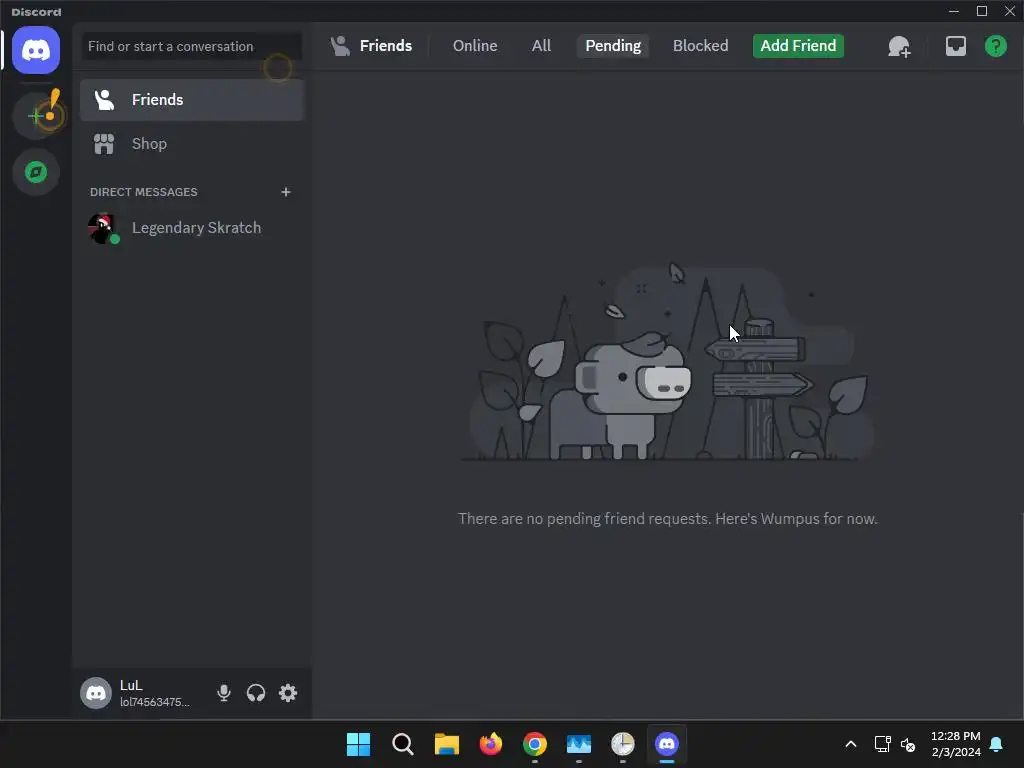This screenshot has height=768, width=1024.
Task: Click the green Add Friend button
Action: [x=798, y=46]
